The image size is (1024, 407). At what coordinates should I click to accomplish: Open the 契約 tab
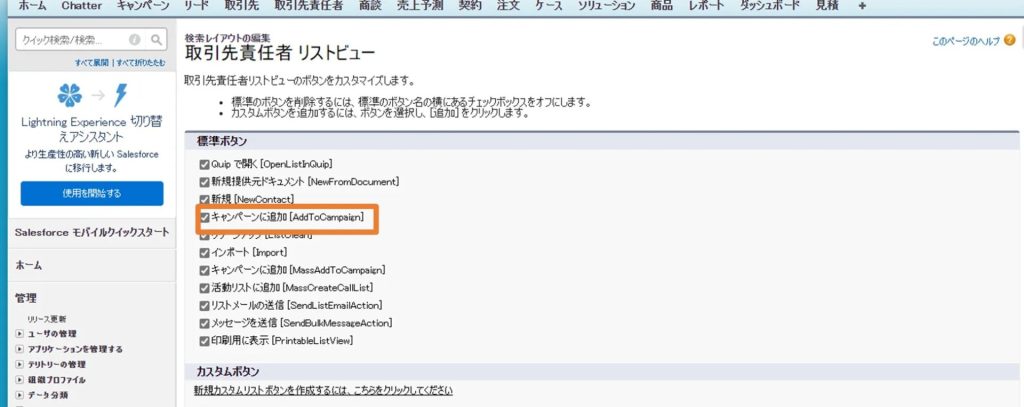470,5
